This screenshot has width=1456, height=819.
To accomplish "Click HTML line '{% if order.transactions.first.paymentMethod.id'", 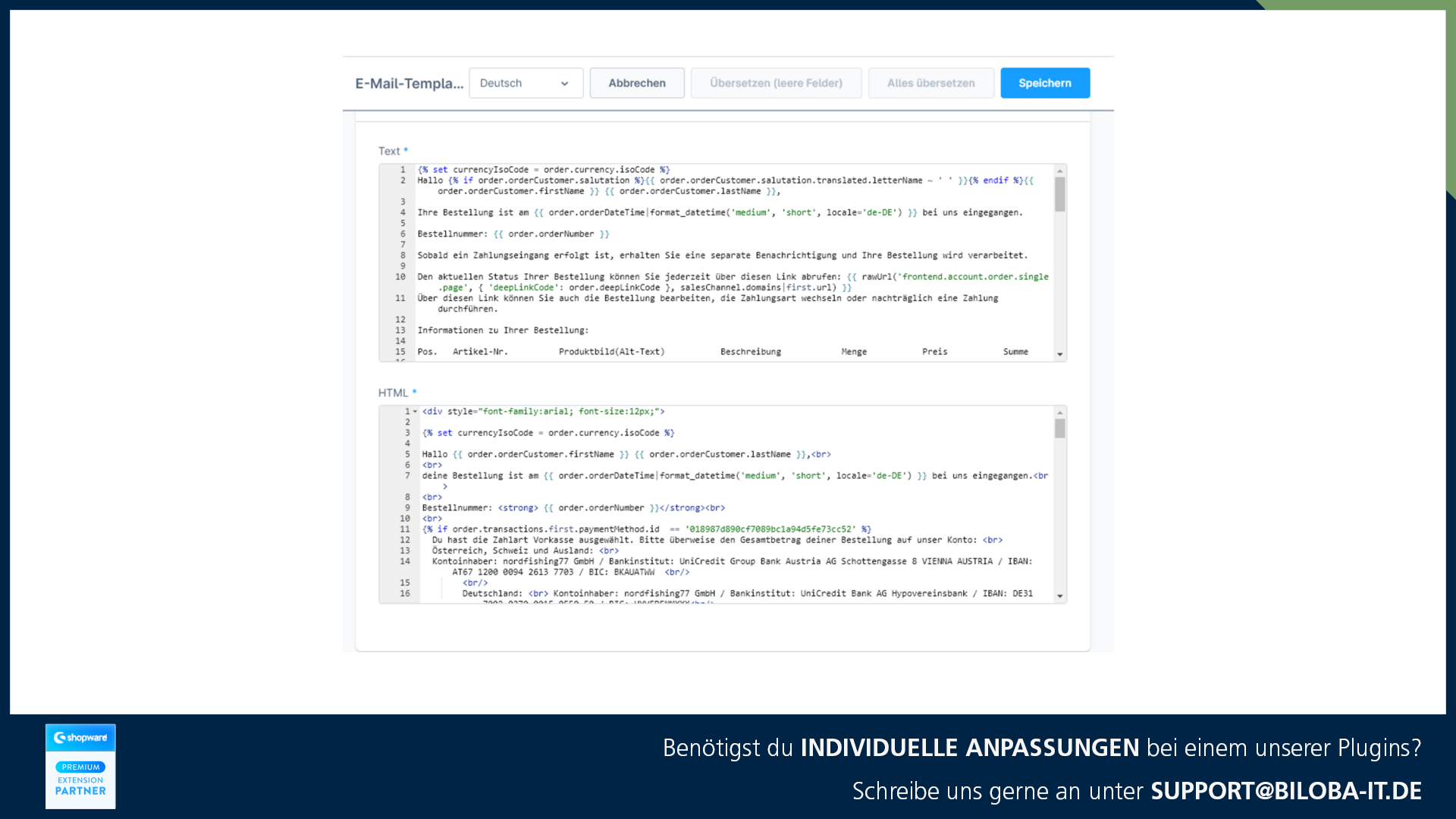I will (647, 529).
